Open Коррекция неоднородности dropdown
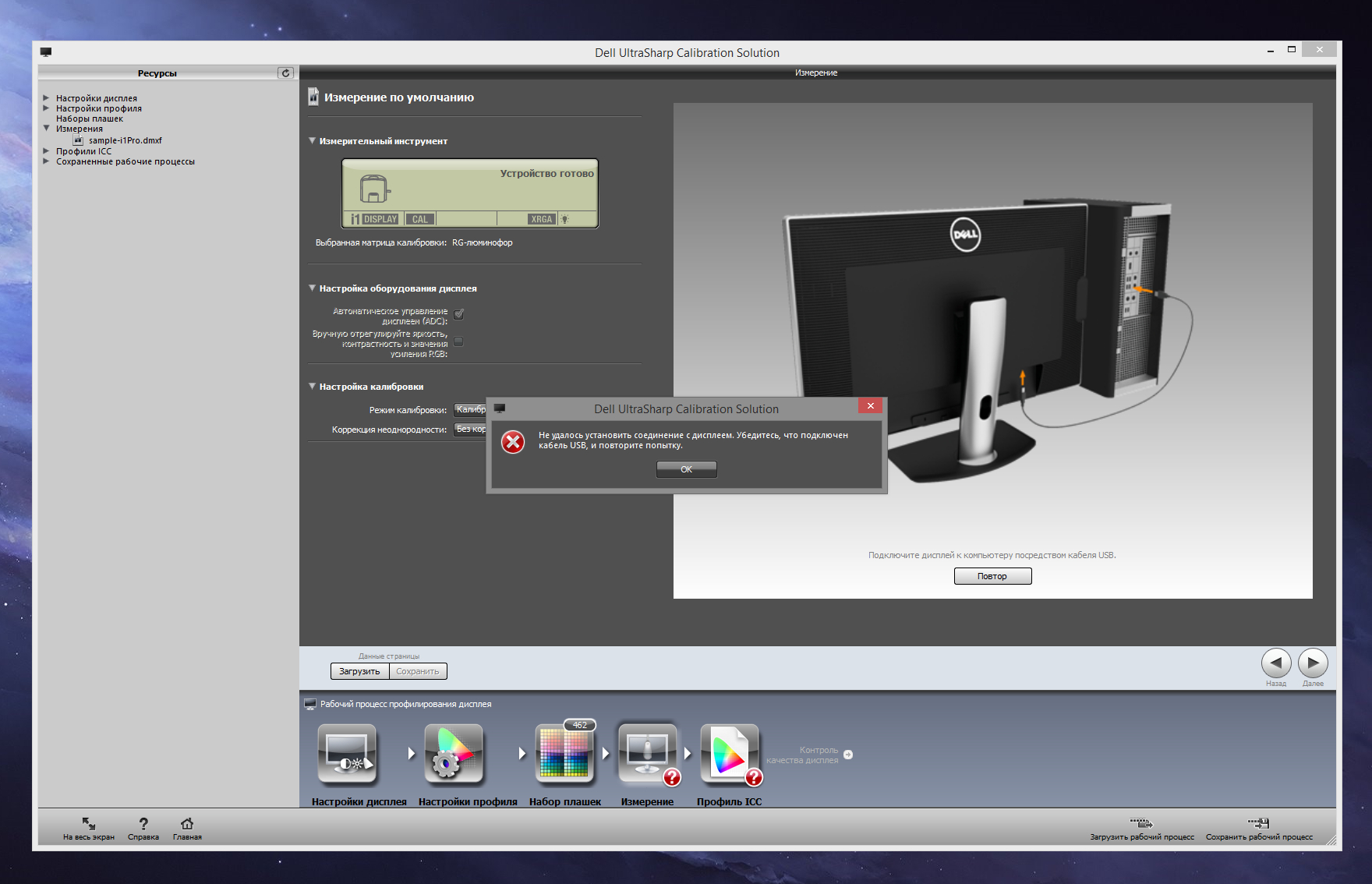Viewport: 1372px width, 884px height. (470, 429)
